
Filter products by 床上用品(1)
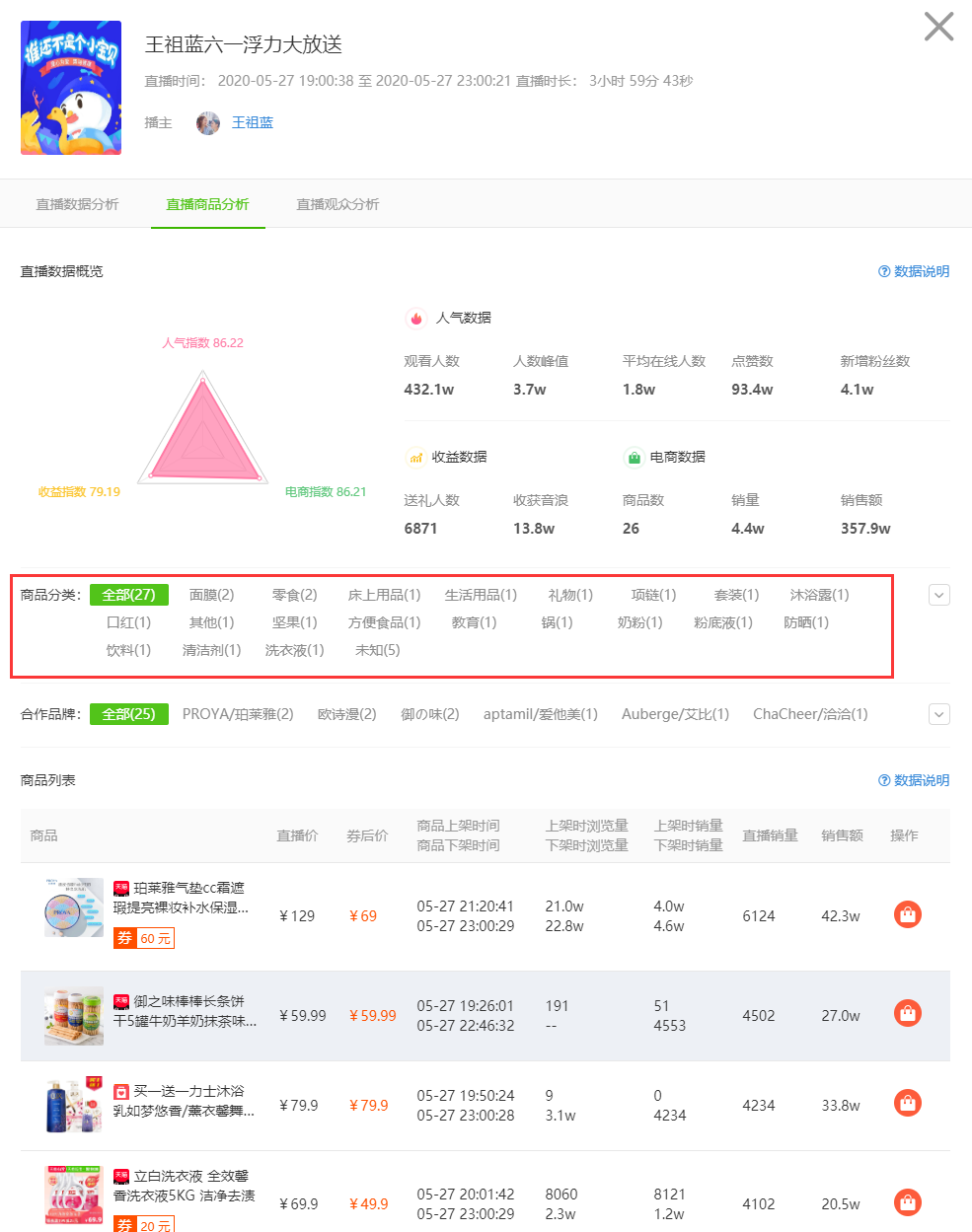pyautogui.click(x=384, y=595)
